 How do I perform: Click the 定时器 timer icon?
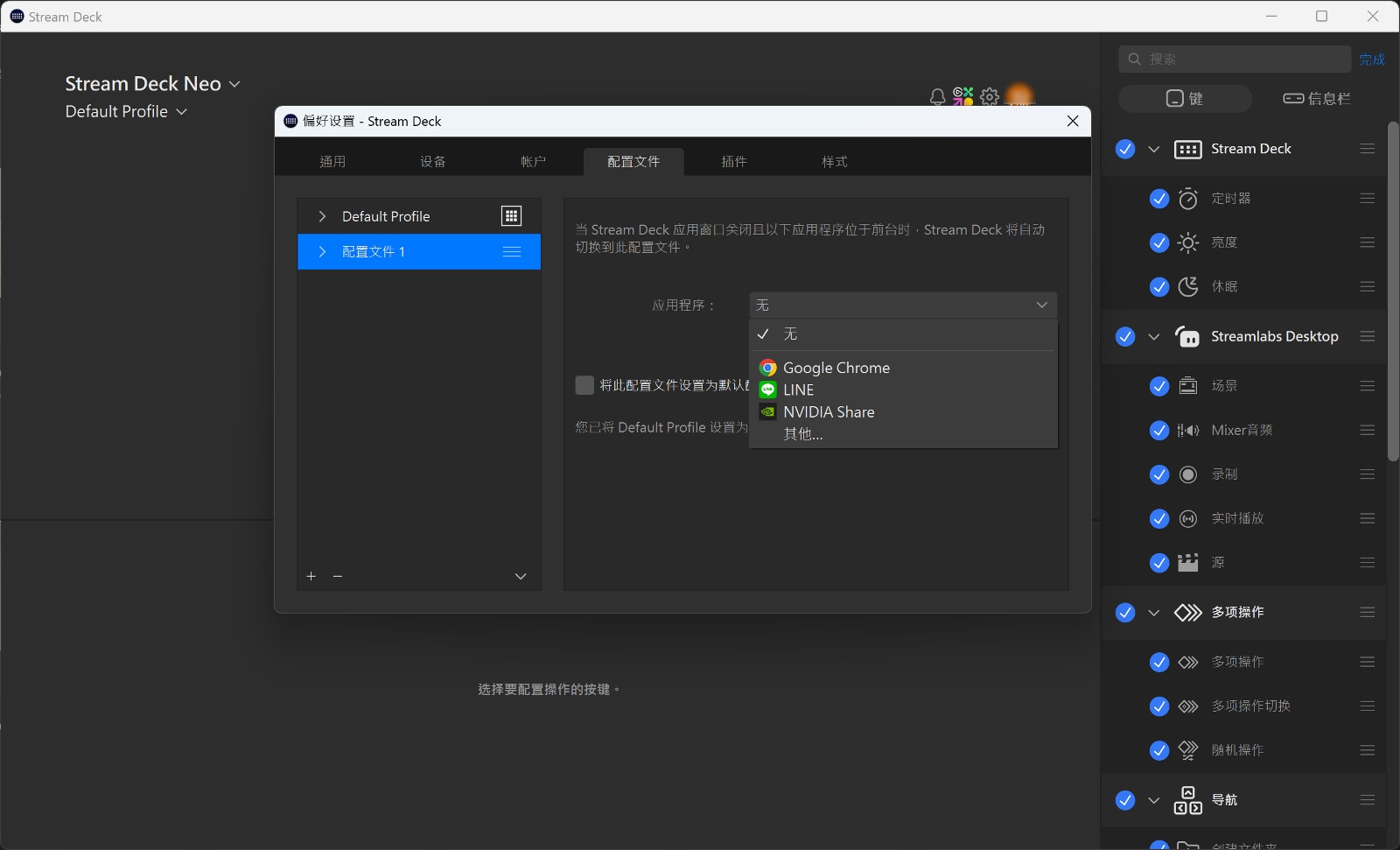[x=1188, y=199]
